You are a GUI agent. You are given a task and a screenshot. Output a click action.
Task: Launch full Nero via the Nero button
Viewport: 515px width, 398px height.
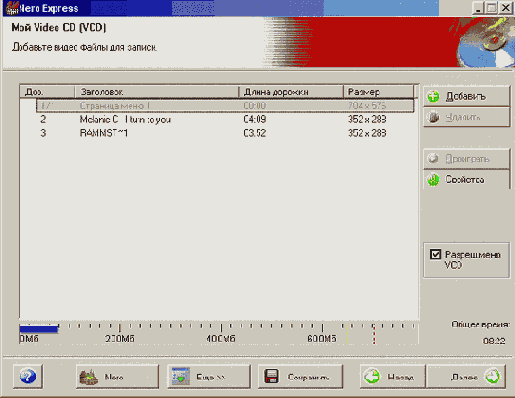(x=117, y=377)
